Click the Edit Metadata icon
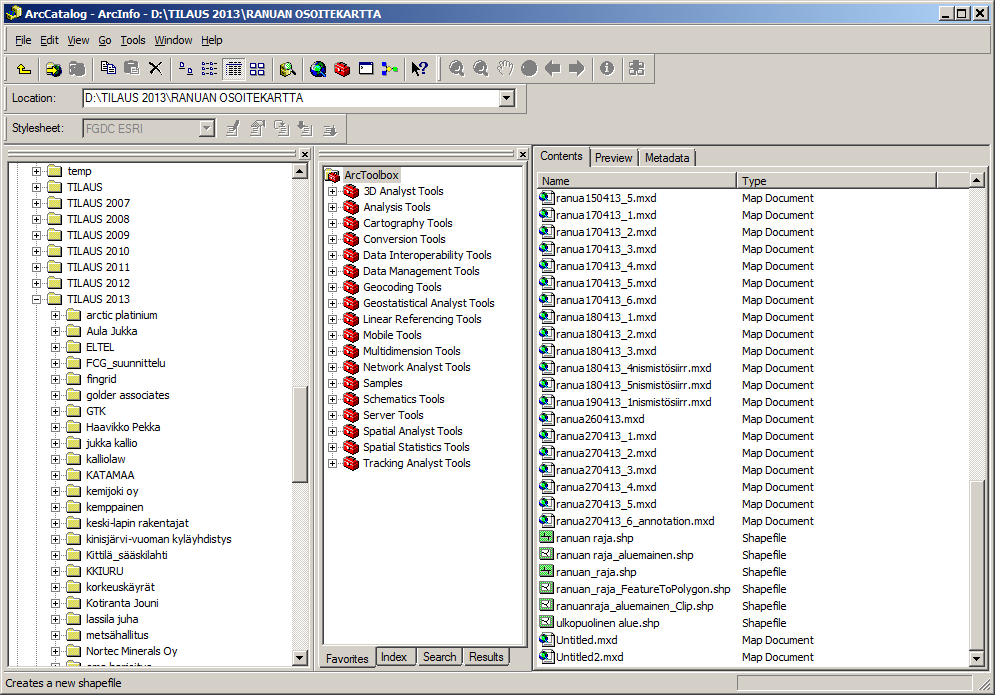Screen dimensions: 995x695 pyautogui.click(x=233, y=129)
